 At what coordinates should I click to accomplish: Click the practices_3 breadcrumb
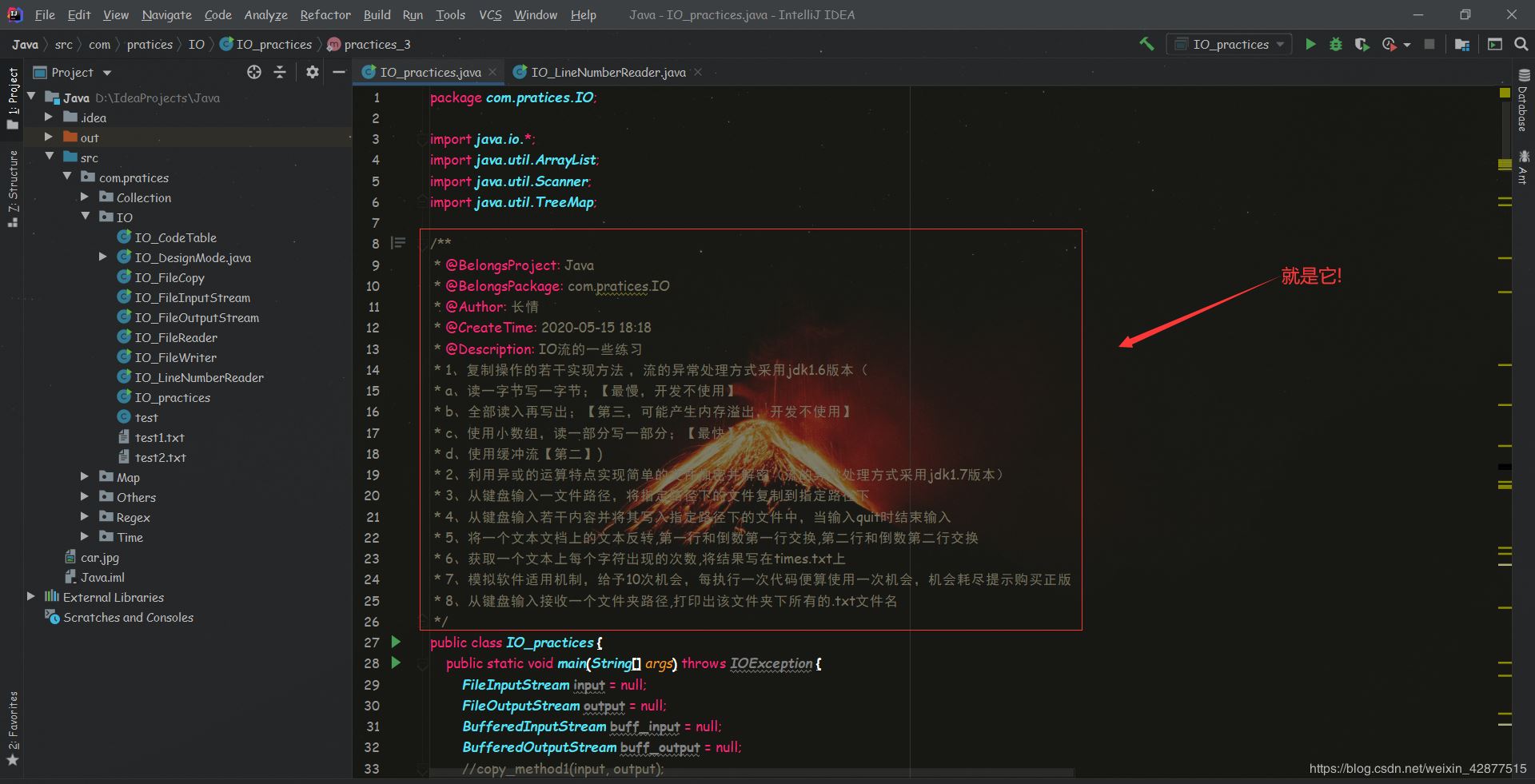(370, 44)
